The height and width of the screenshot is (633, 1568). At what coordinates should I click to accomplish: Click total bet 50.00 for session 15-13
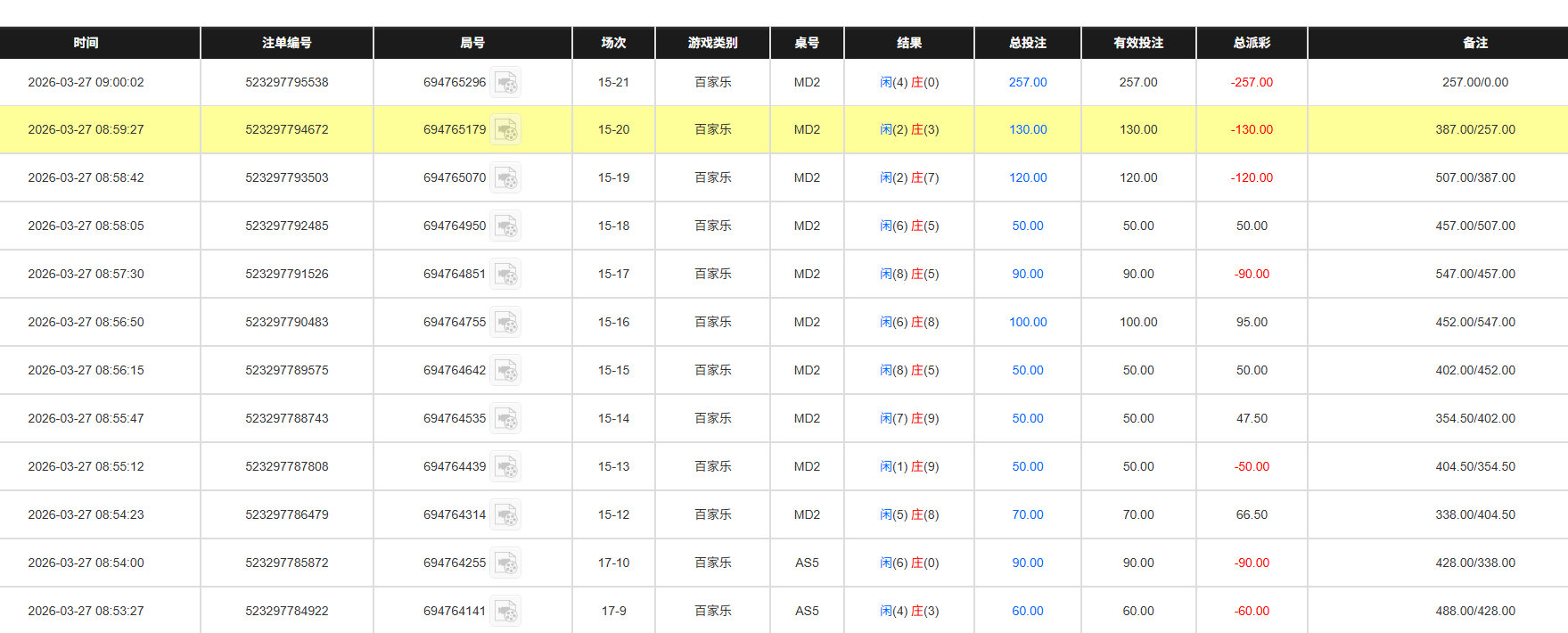pyautogui.click(x=1028, y=466)
